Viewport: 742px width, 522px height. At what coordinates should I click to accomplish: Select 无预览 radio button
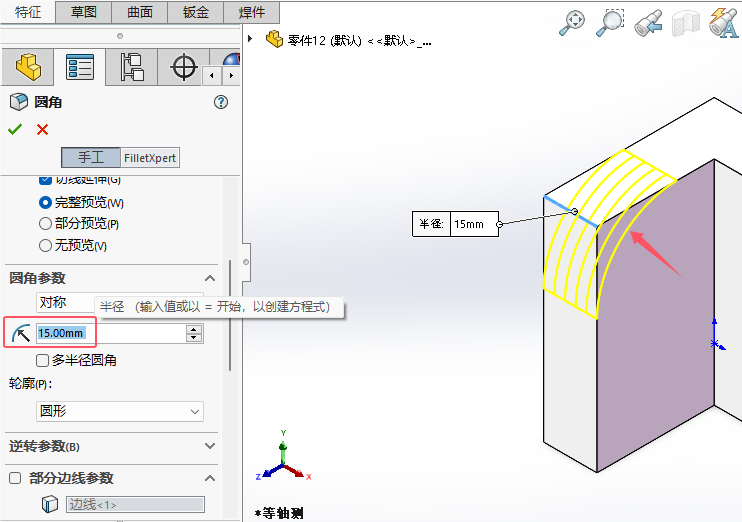point(45,245)
